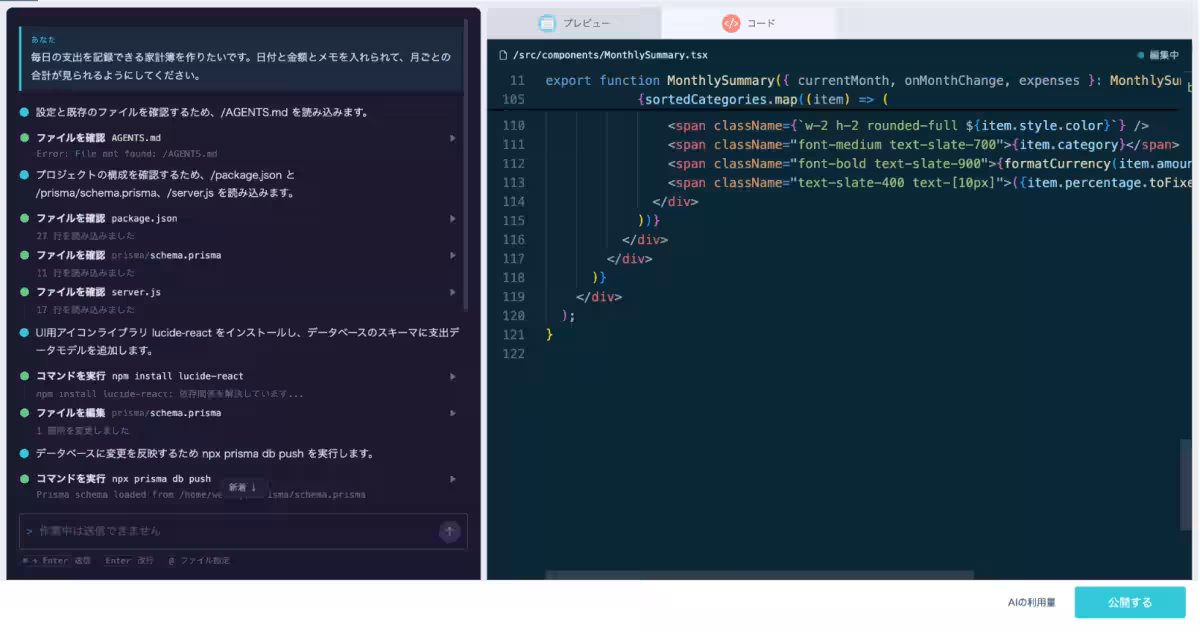Screen dimensions: 1200x632
Task: Jump to latest with 新着 button
Action: point(243,487)
